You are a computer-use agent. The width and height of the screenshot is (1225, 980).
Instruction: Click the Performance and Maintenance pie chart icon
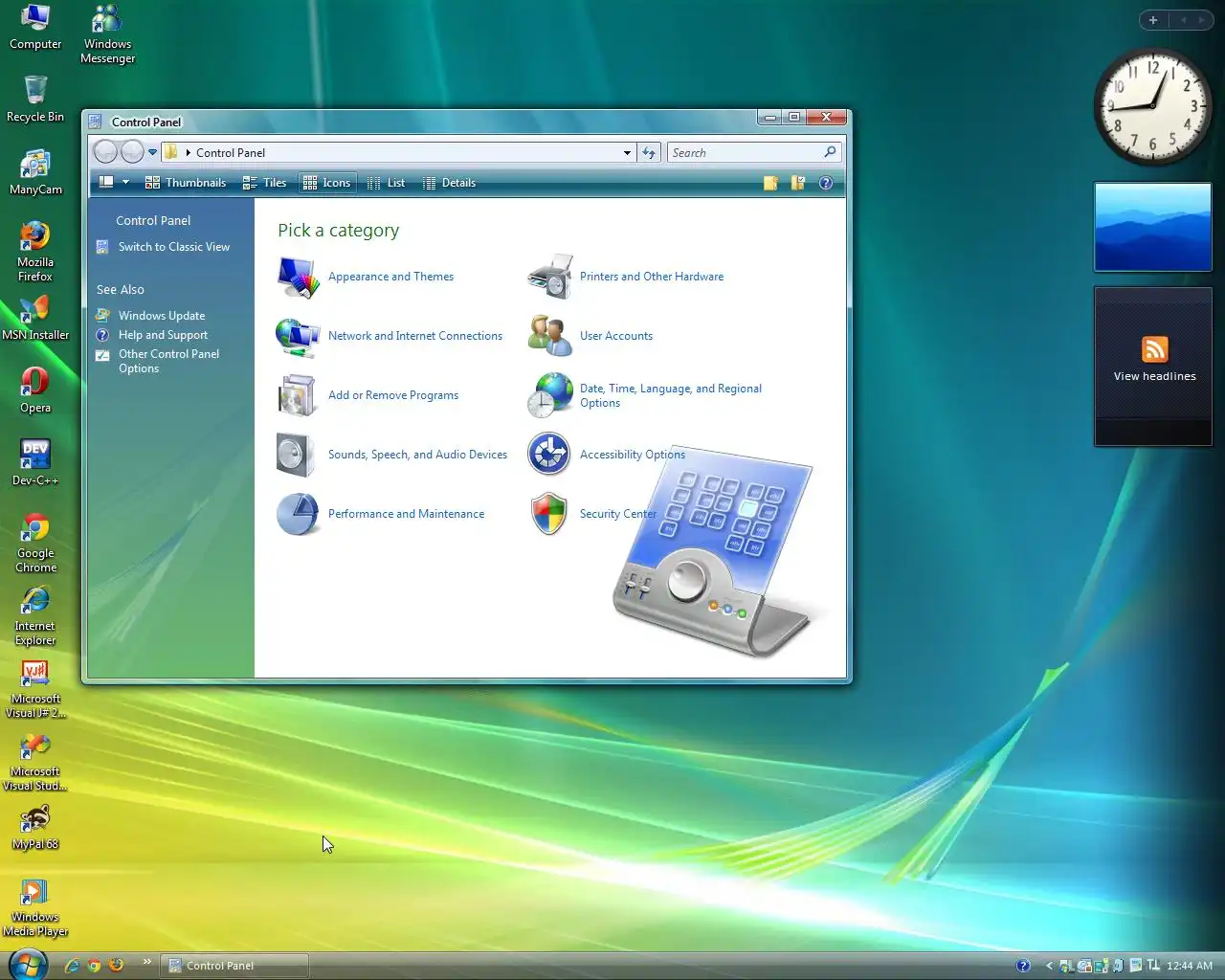pyautogui.click(x=298, y=514)
